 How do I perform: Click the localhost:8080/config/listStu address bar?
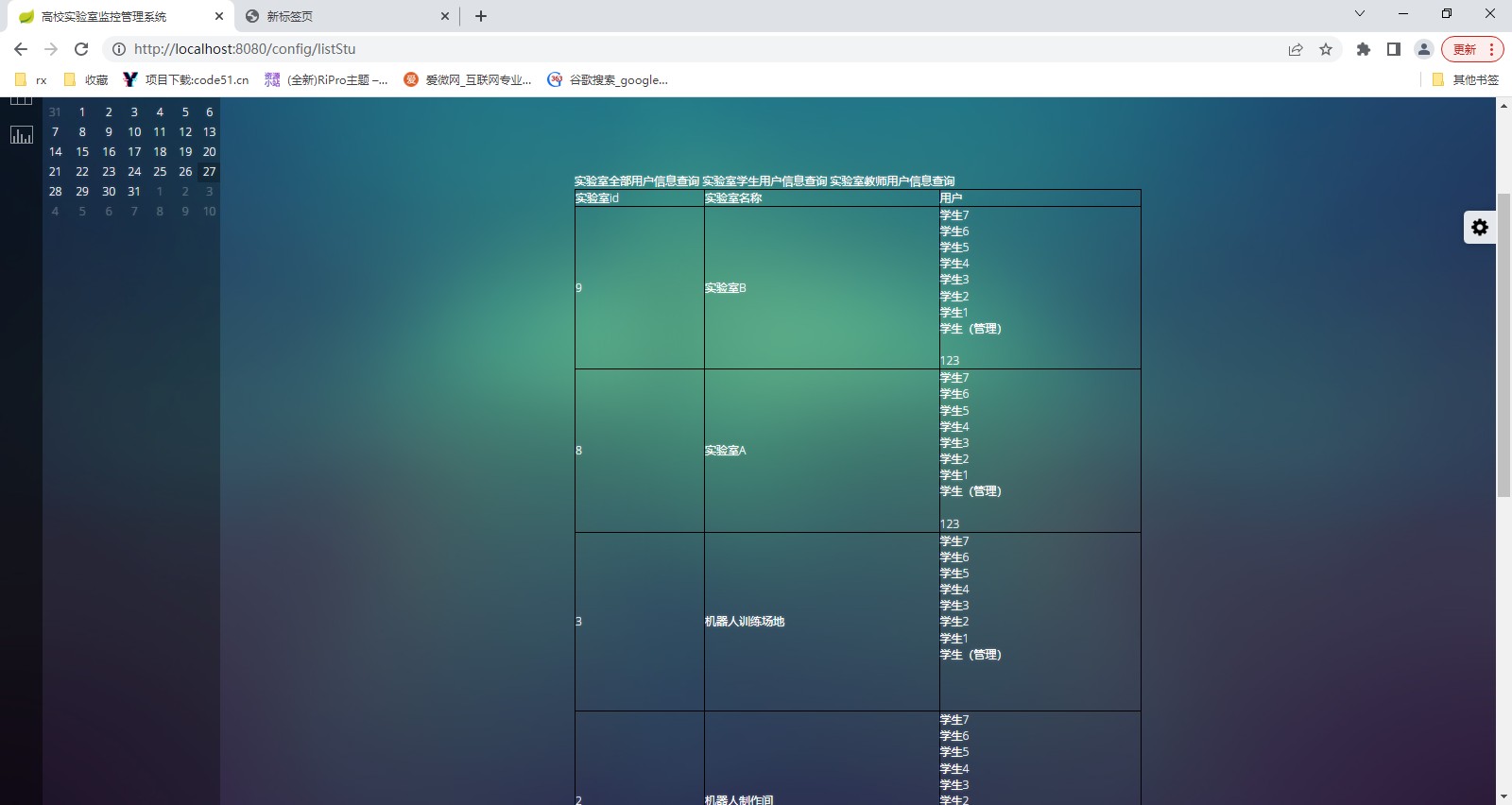(x=699, y=49)
